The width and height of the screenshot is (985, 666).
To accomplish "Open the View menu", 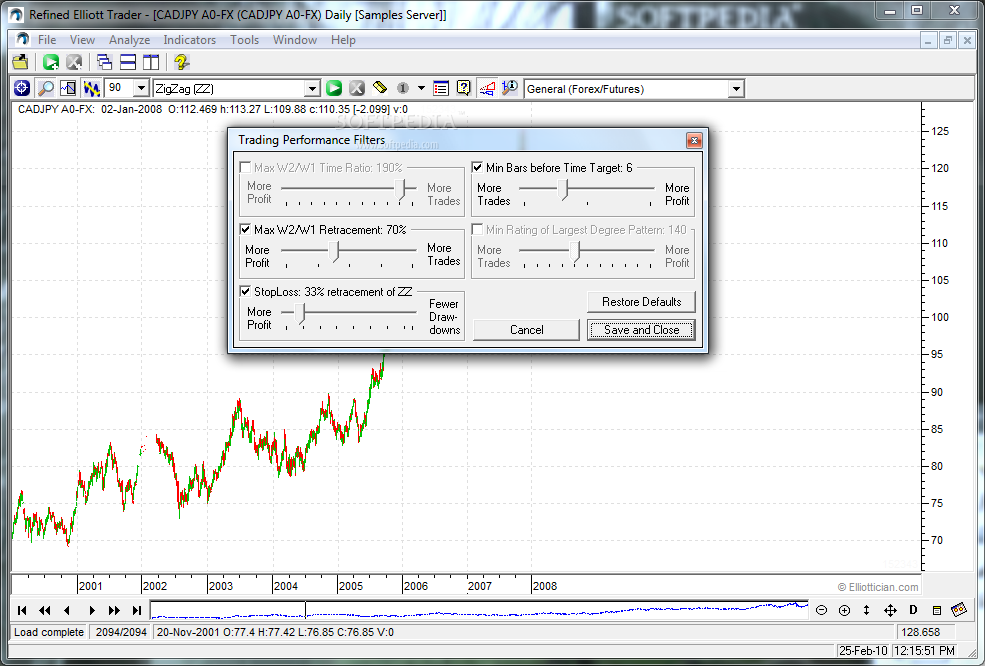I will coord(82,40).
